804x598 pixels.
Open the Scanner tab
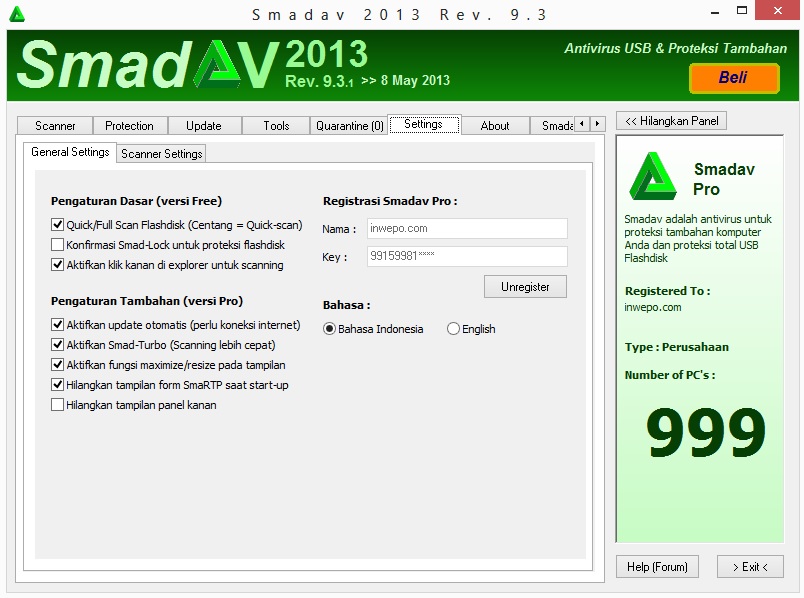coord(55,126)
